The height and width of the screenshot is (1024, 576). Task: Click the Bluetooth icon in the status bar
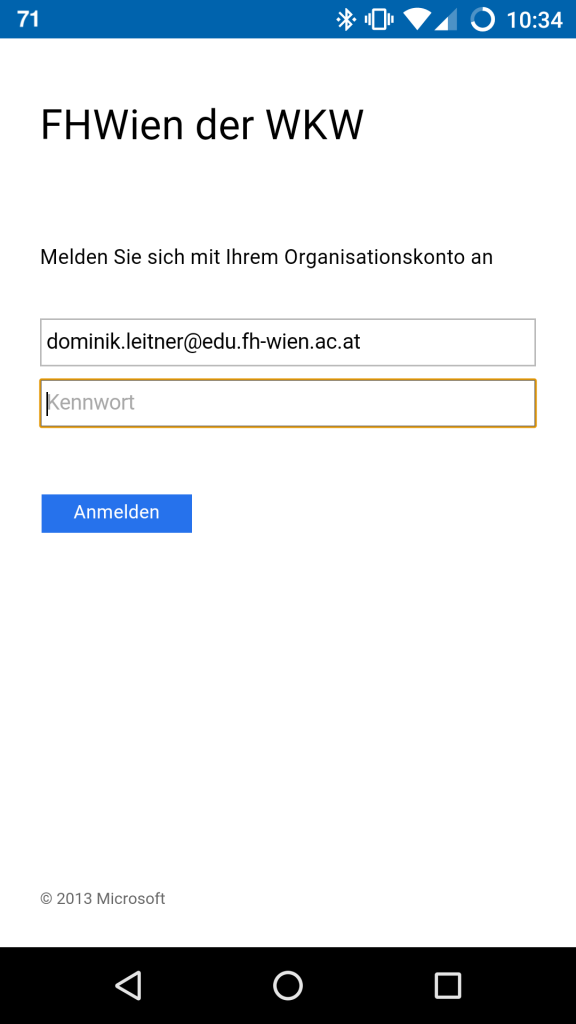[x=347, y=17]
